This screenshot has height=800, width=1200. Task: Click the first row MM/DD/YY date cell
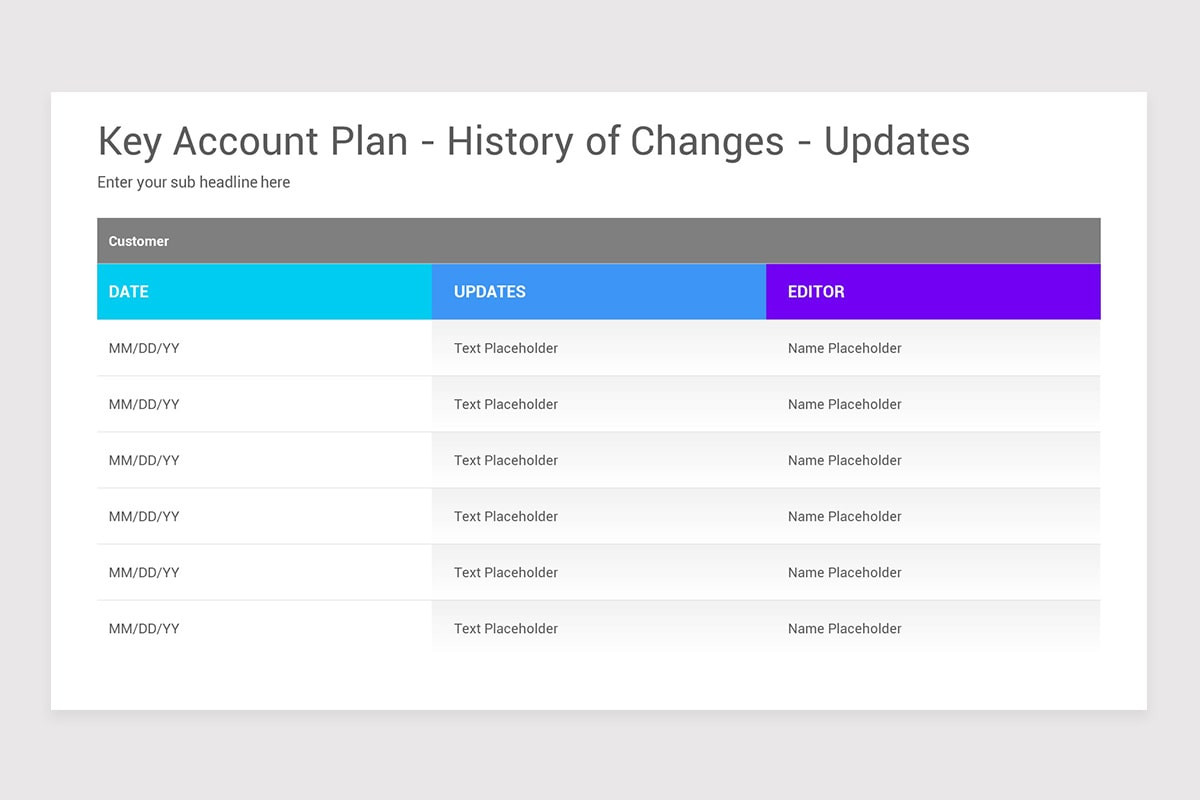click(144, 348)
